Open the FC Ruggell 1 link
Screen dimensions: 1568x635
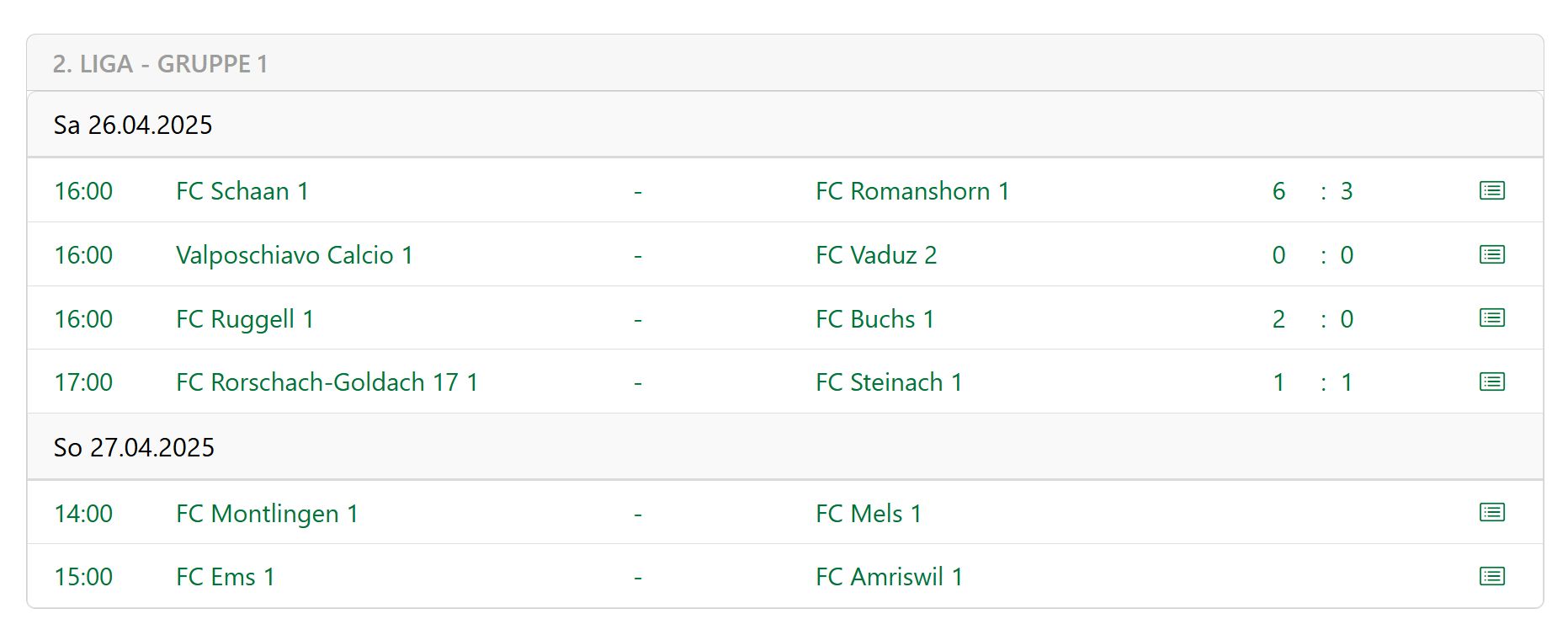245,319
